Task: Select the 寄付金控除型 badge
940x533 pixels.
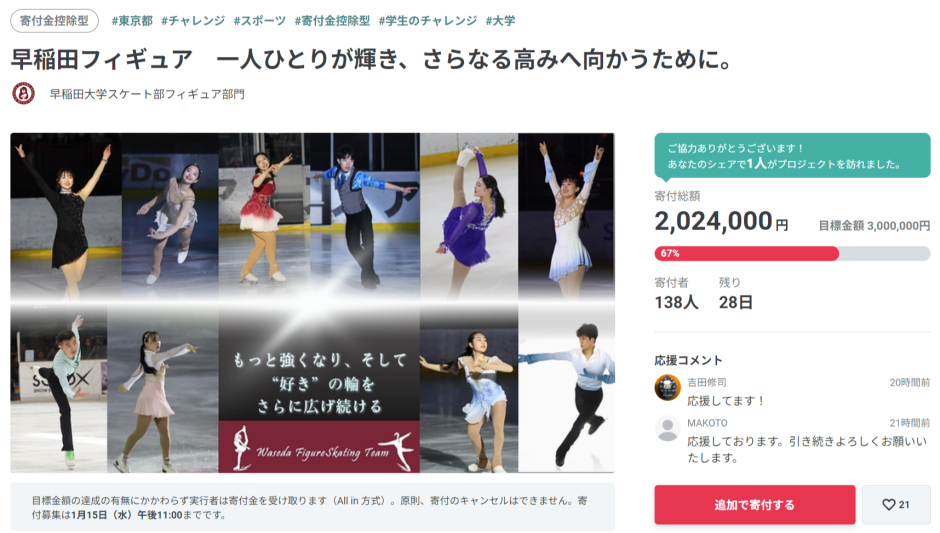Action: [x=55, y=20]
